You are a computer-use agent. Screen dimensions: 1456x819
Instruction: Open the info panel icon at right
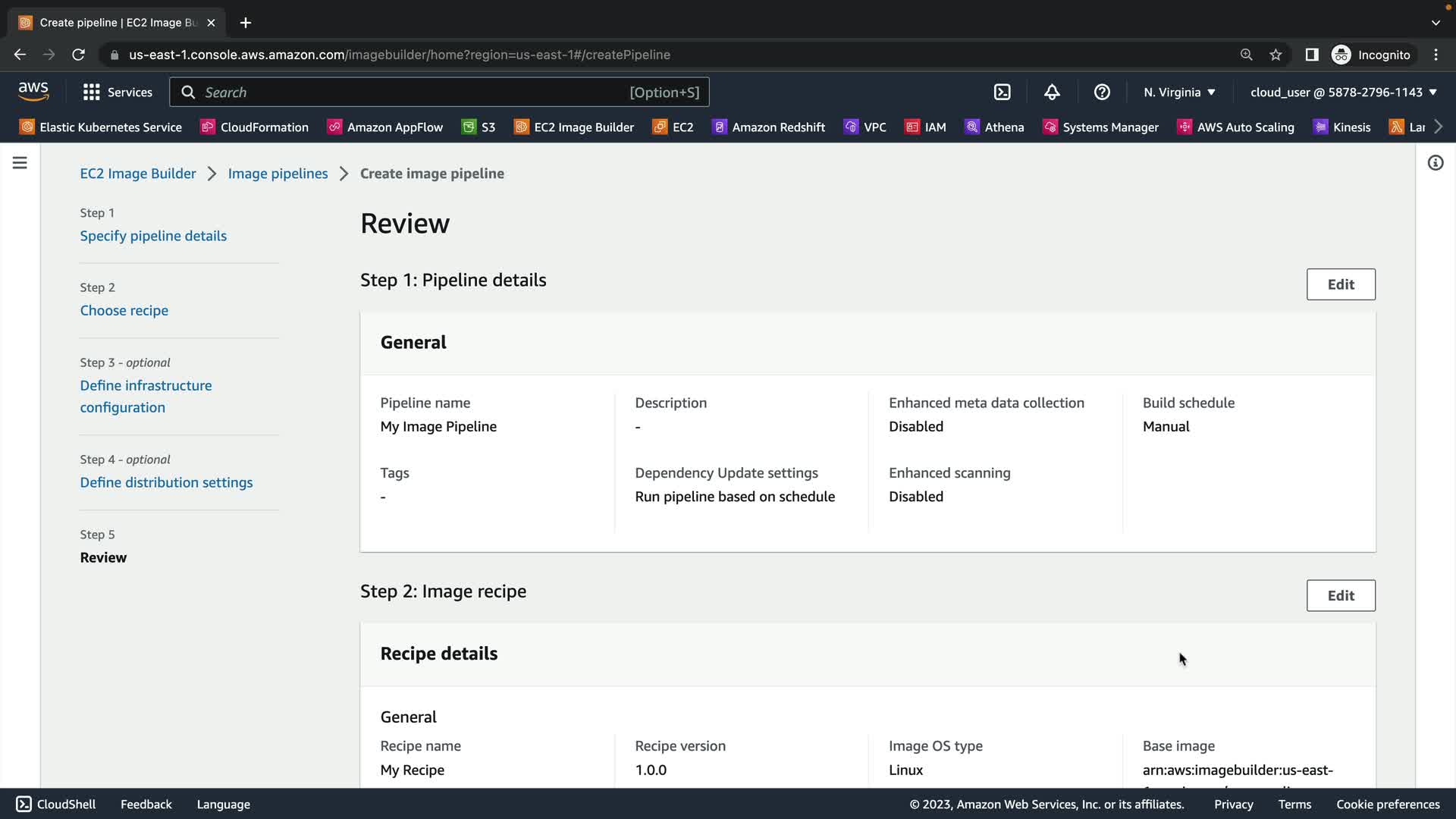[1435, 163]
